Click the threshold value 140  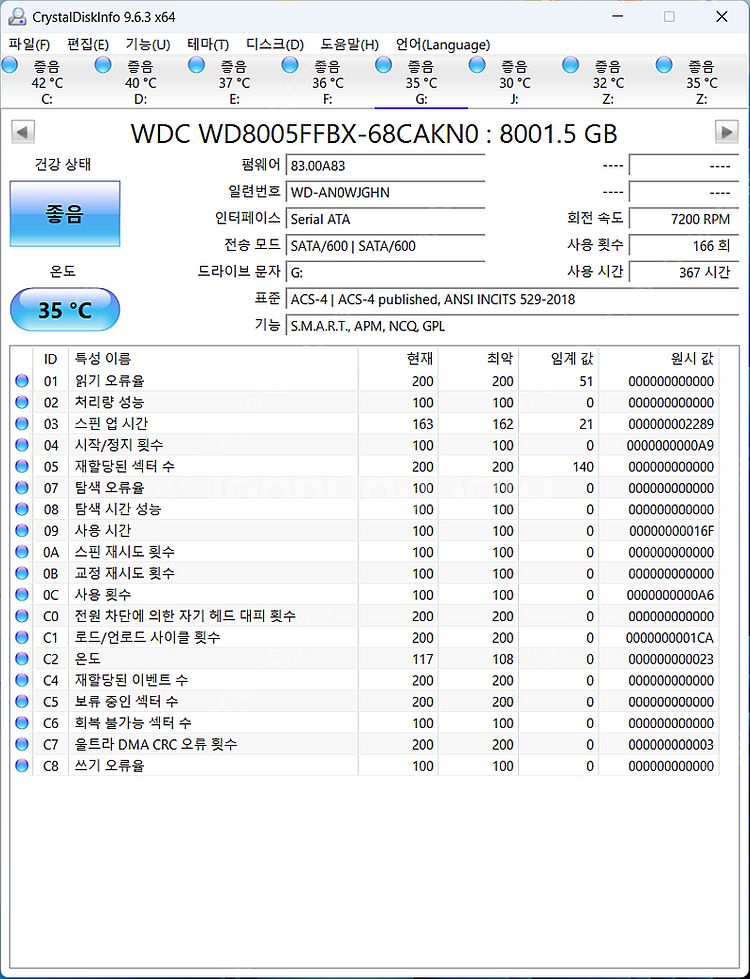pos(583,467)
